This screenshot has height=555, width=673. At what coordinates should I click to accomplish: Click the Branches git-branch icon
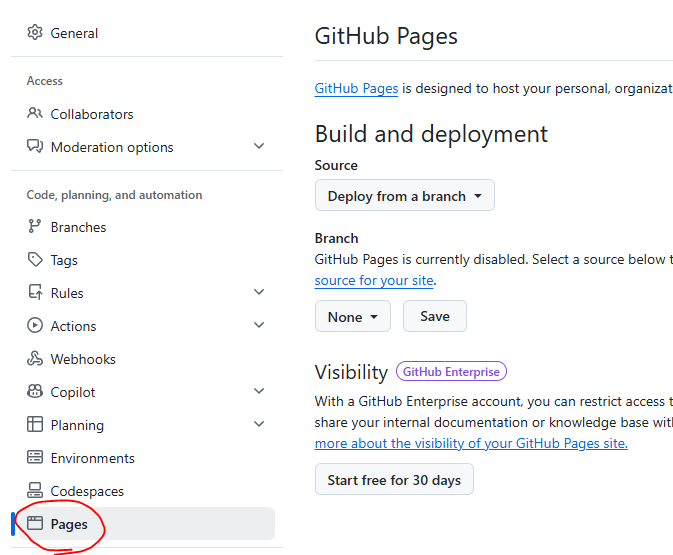35,226
